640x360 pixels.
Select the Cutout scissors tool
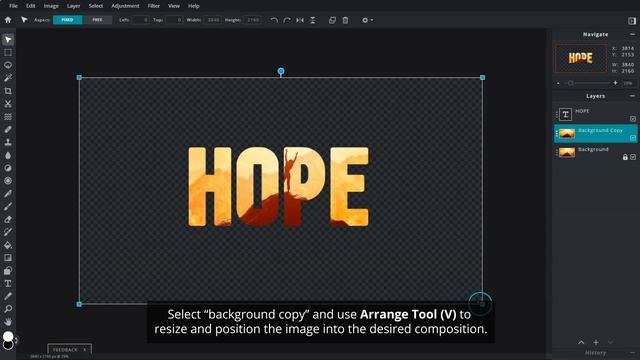[x=8, y=104]
